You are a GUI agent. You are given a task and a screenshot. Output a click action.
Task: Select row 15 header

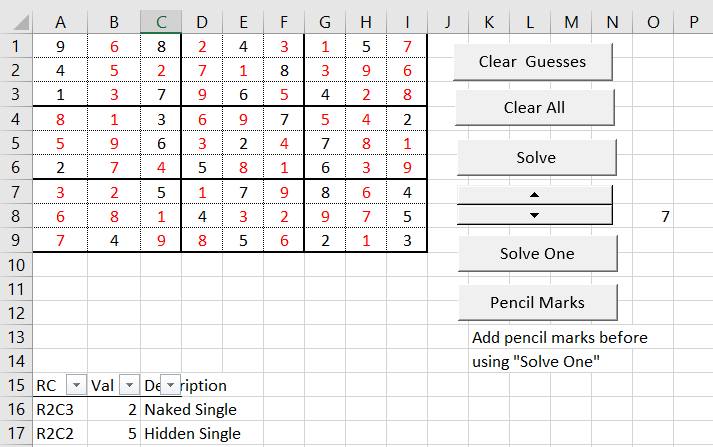pos(16,386)
